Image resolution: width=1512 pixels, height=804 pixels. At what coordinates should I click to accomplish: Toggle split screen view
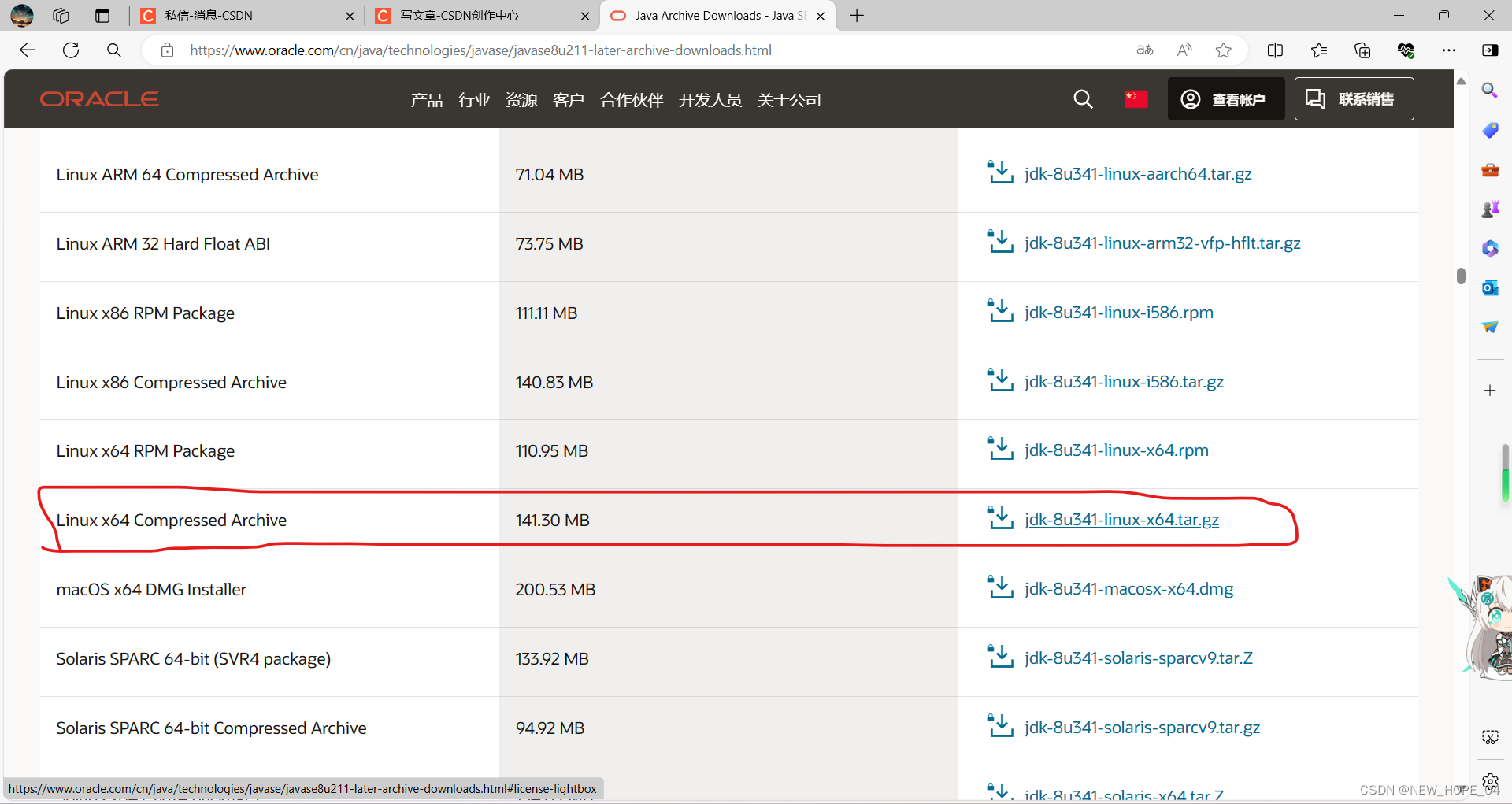click(1276, 50)
